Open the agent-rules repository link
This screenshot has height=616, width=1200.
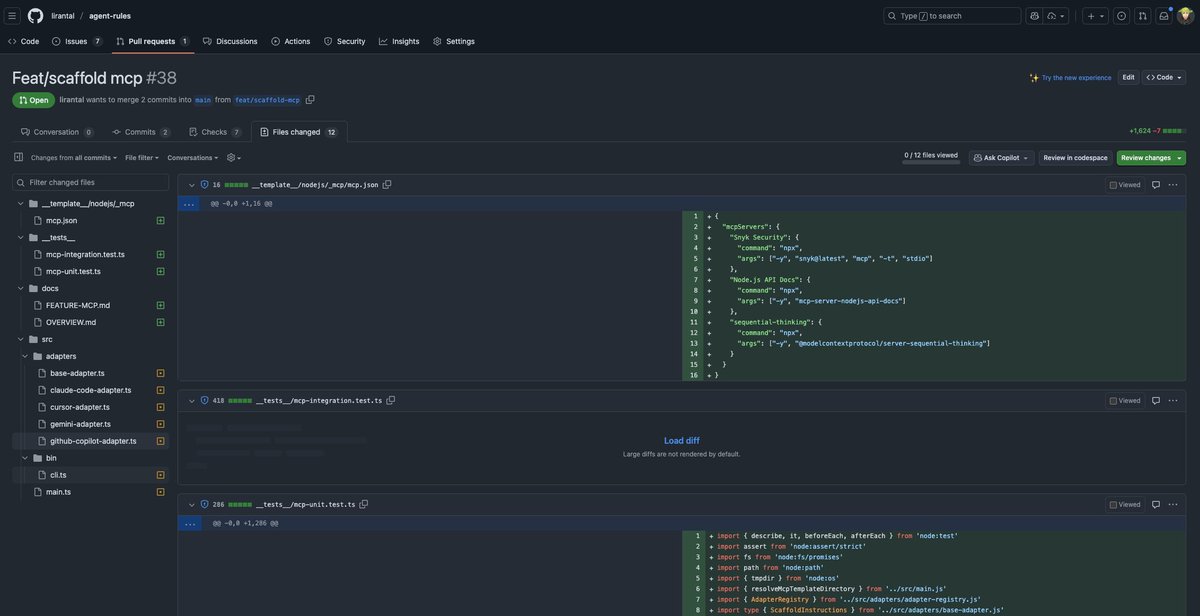(110, 16)
